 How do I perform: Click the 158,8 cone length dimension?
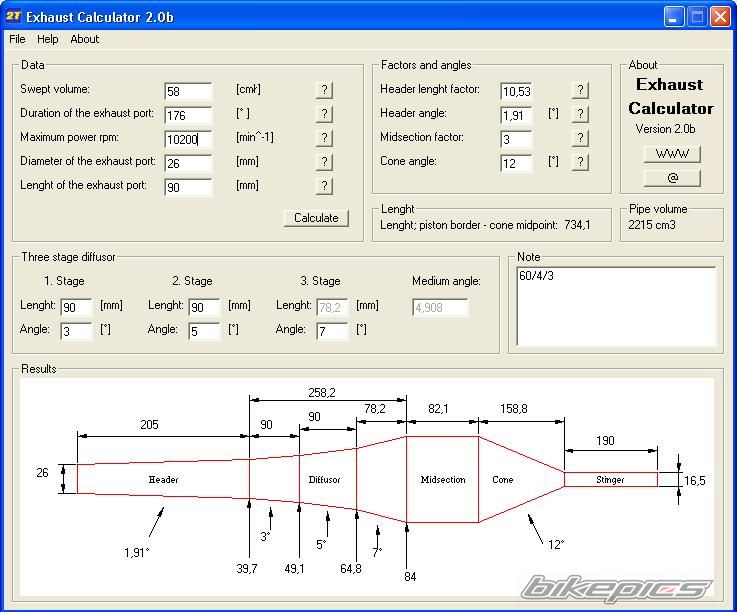pos(514,408)
